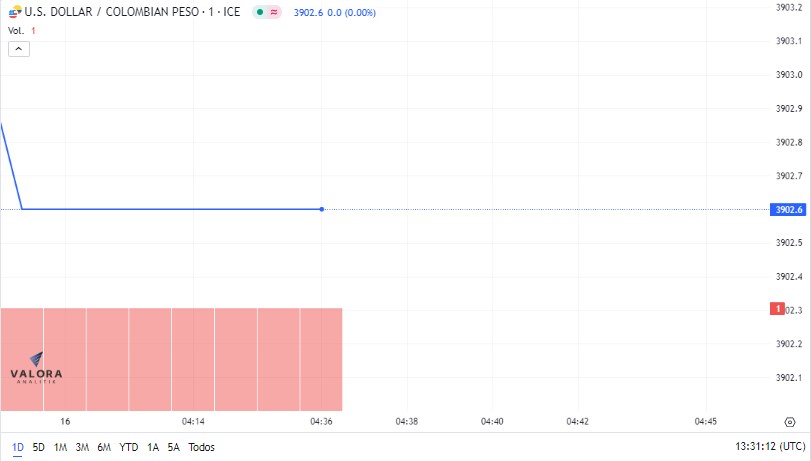The height and width of the screenshot is (461, 811).
Task: Click the chart settings gear icon
Action: [789, 422]
